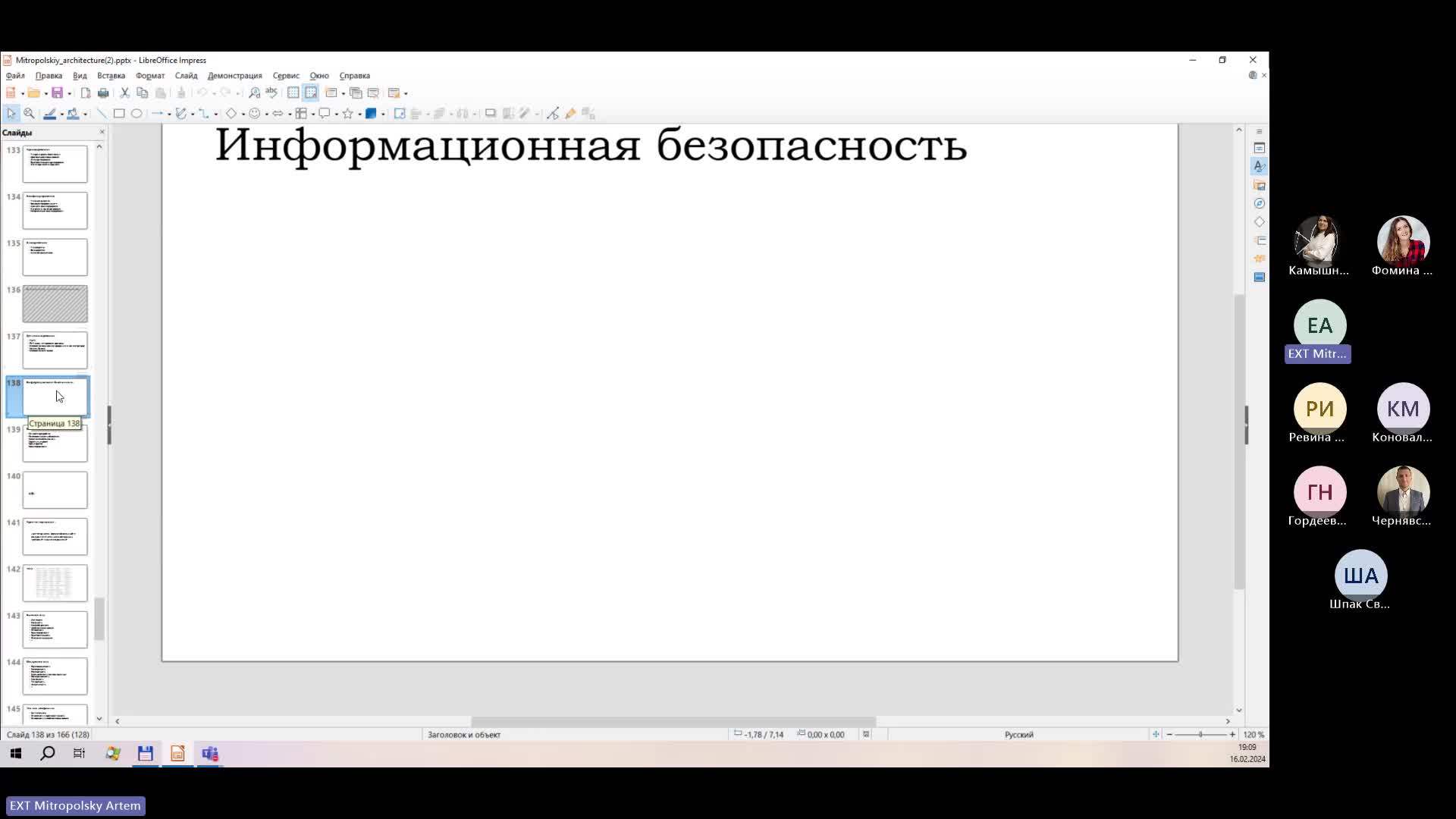Expand the Symbol Shapes dropdown arrow
1456x819 pixels.
pyautogui.click(x=266, y=115)
